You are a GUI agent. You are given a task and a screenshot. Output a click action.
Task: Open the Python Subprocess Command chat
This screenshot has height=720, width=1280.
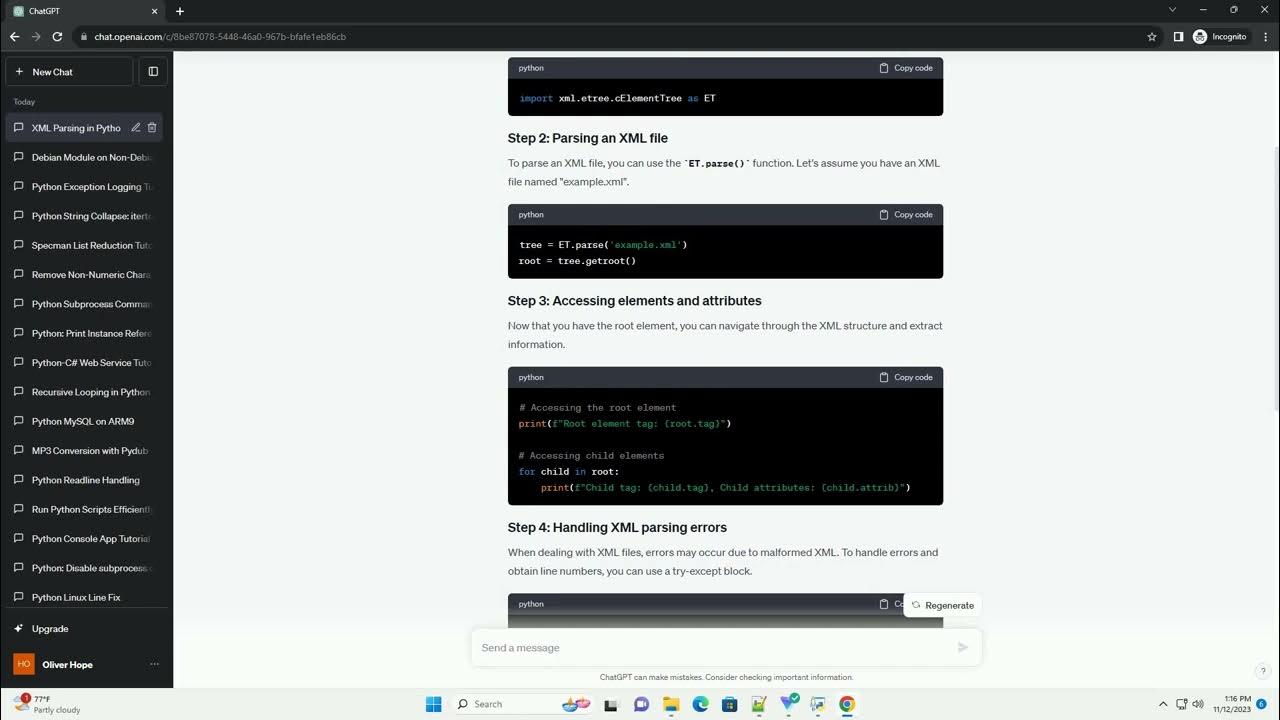click(x=84, y=304)
